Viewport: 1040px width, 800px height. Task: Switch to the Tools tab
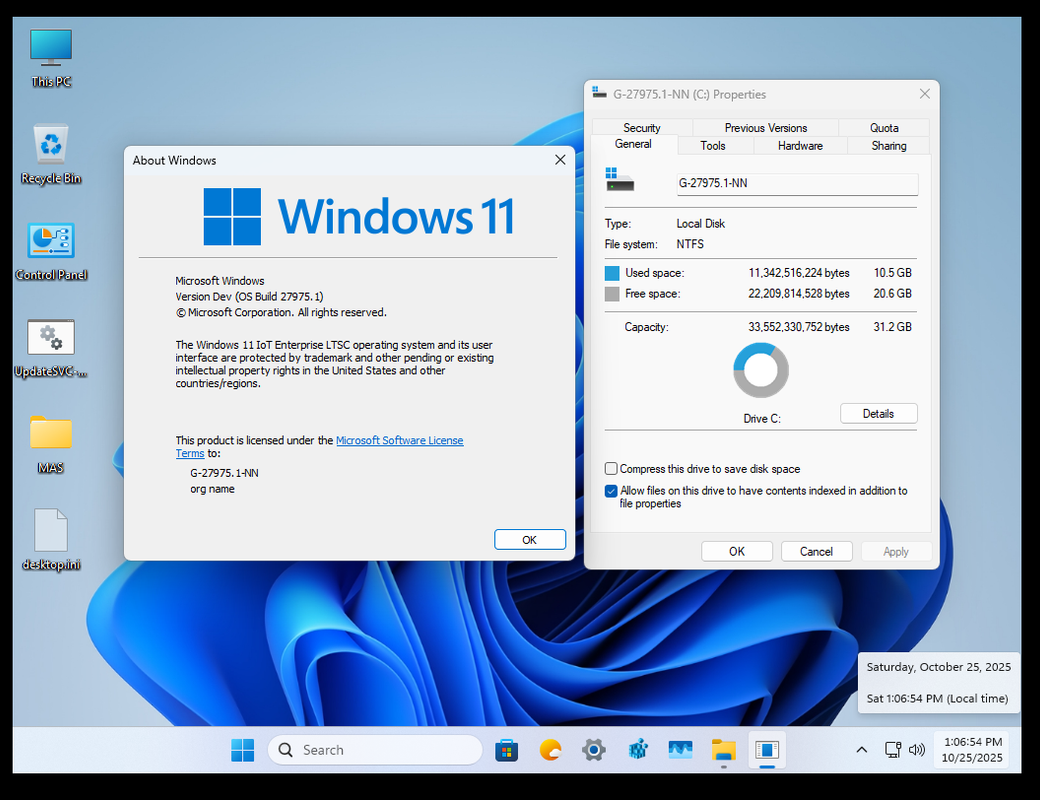[712, 146]
